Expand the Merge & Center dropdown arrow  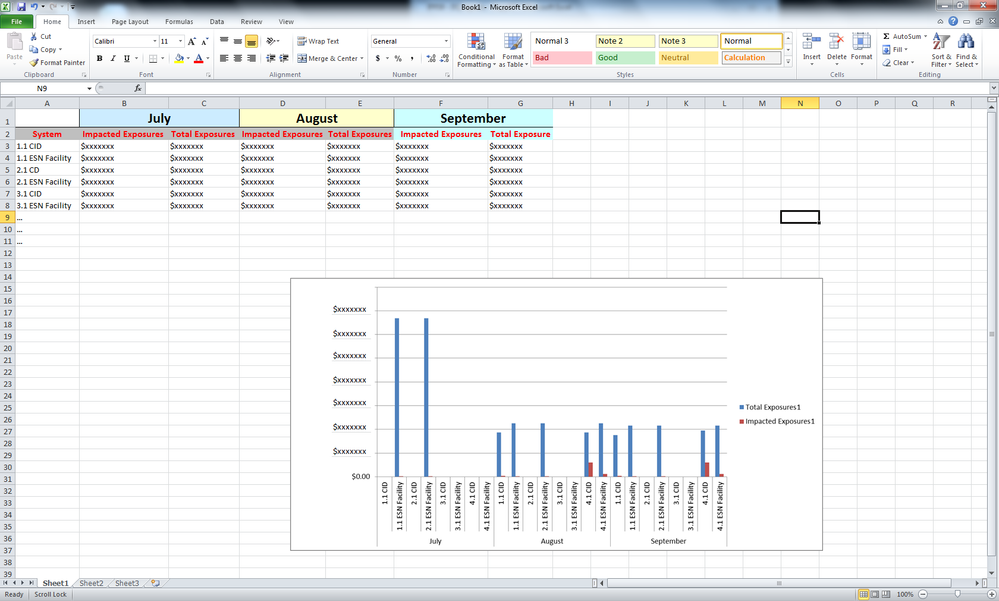[x=362, y=59]
